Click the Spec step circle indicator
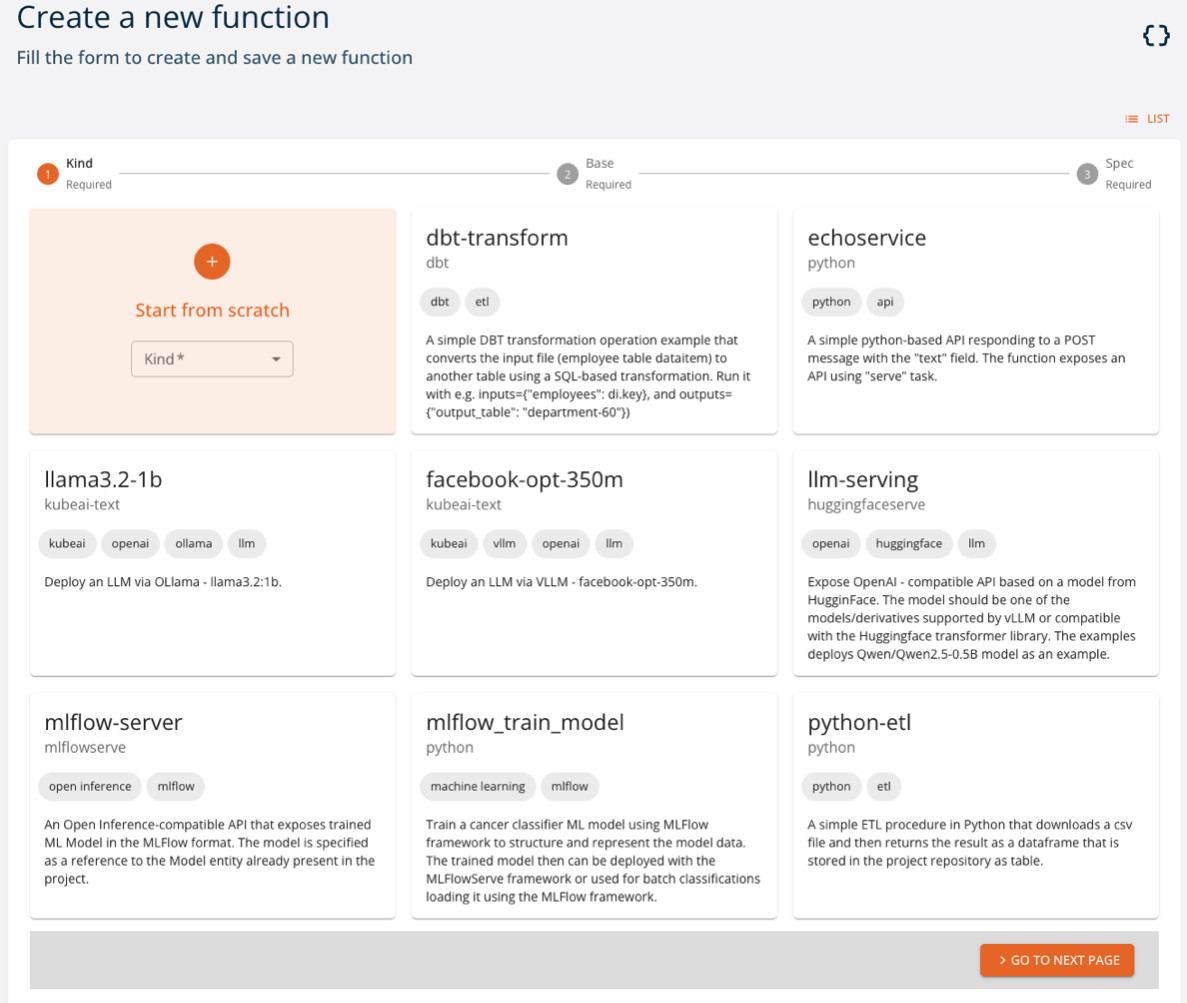The height and width of the screenshot is (1003, 1187). (1087, 173)
